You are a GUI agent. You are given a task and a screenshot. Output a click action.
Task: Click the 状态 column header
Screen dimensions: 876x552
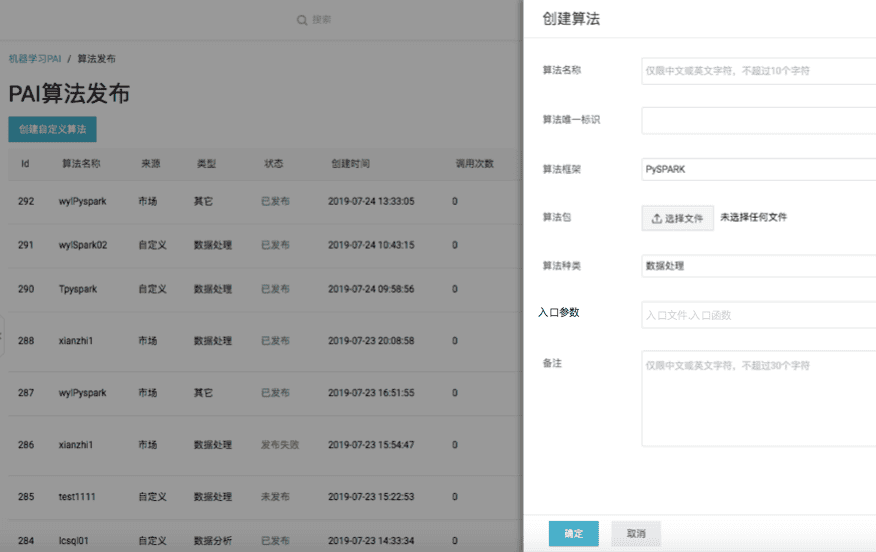click(x=273, y=164)
